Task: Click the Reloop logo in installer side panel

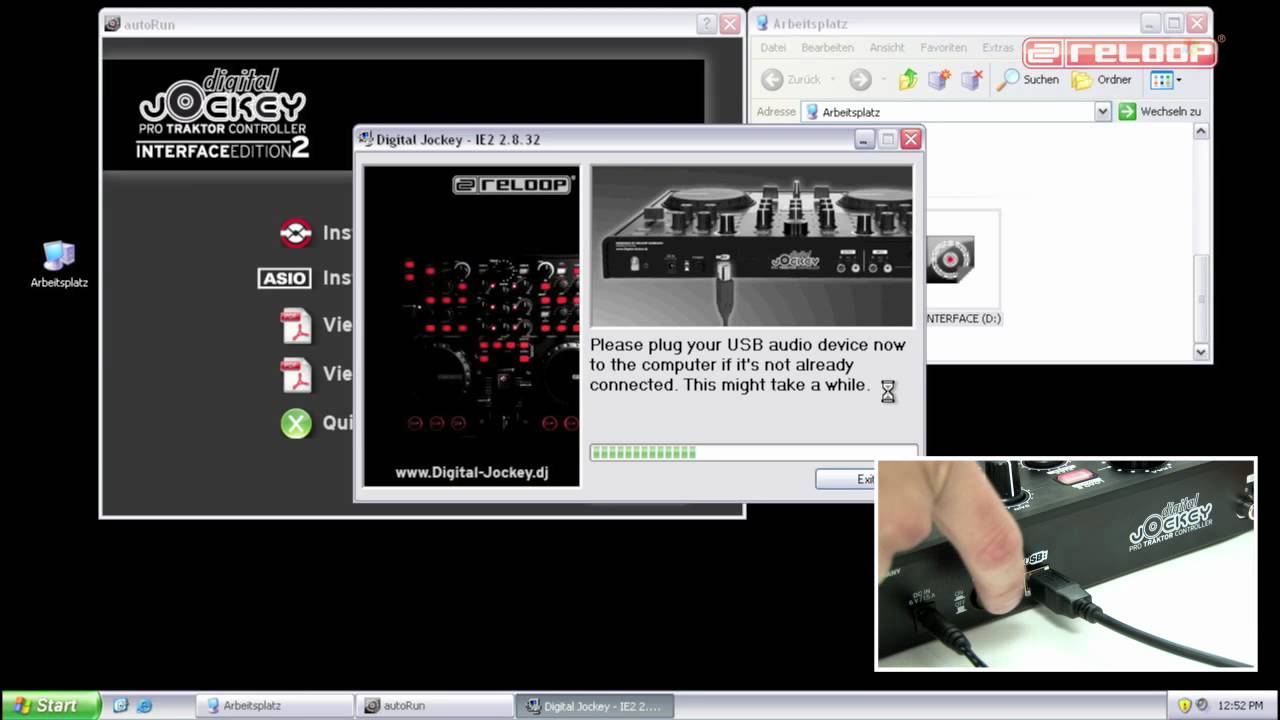Action: coord(512,184)
